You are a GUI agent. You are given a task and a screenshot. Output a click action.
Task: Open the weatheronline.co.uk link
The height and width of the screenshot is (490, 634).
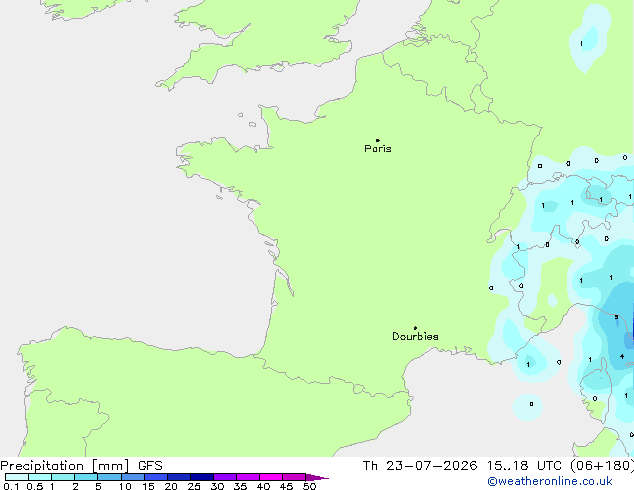coord(550,481)
